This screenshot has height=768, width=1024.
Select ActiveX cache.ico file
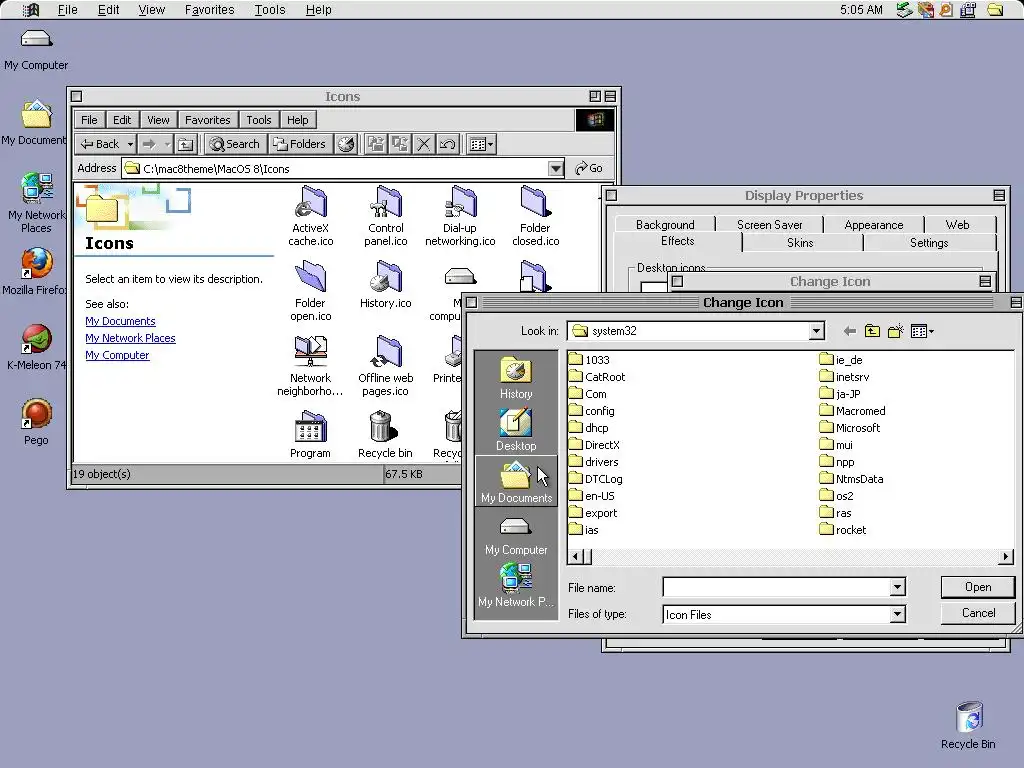pyautogui.click(x=311, y=216)
